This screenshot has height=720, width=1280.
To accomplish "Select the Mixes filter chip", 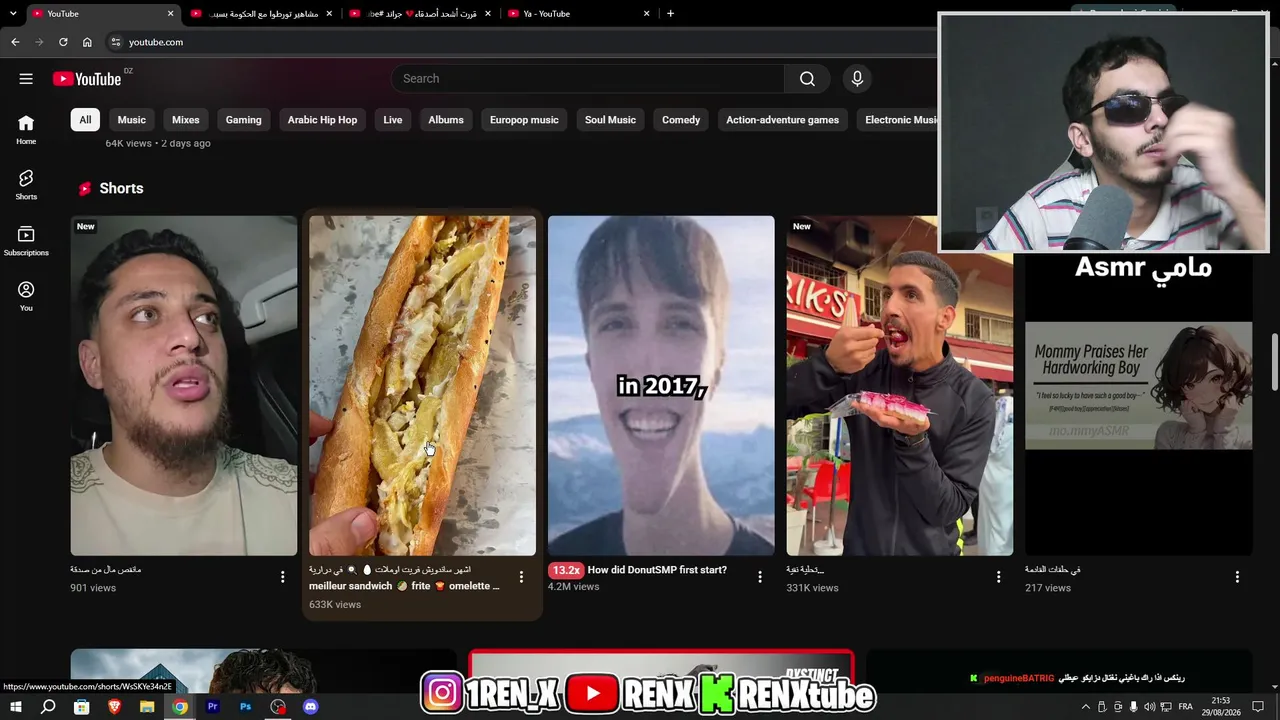I will click(186, 120).
